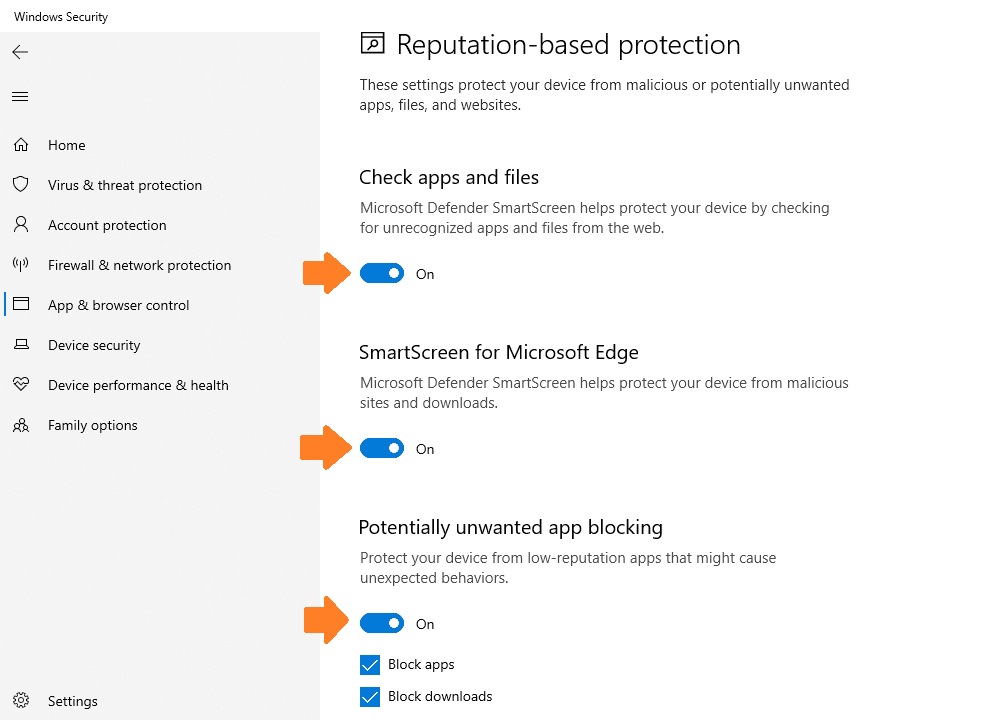Click the Firewall antenna icon
The image size is (1006, 720).
tap(21, 264)
